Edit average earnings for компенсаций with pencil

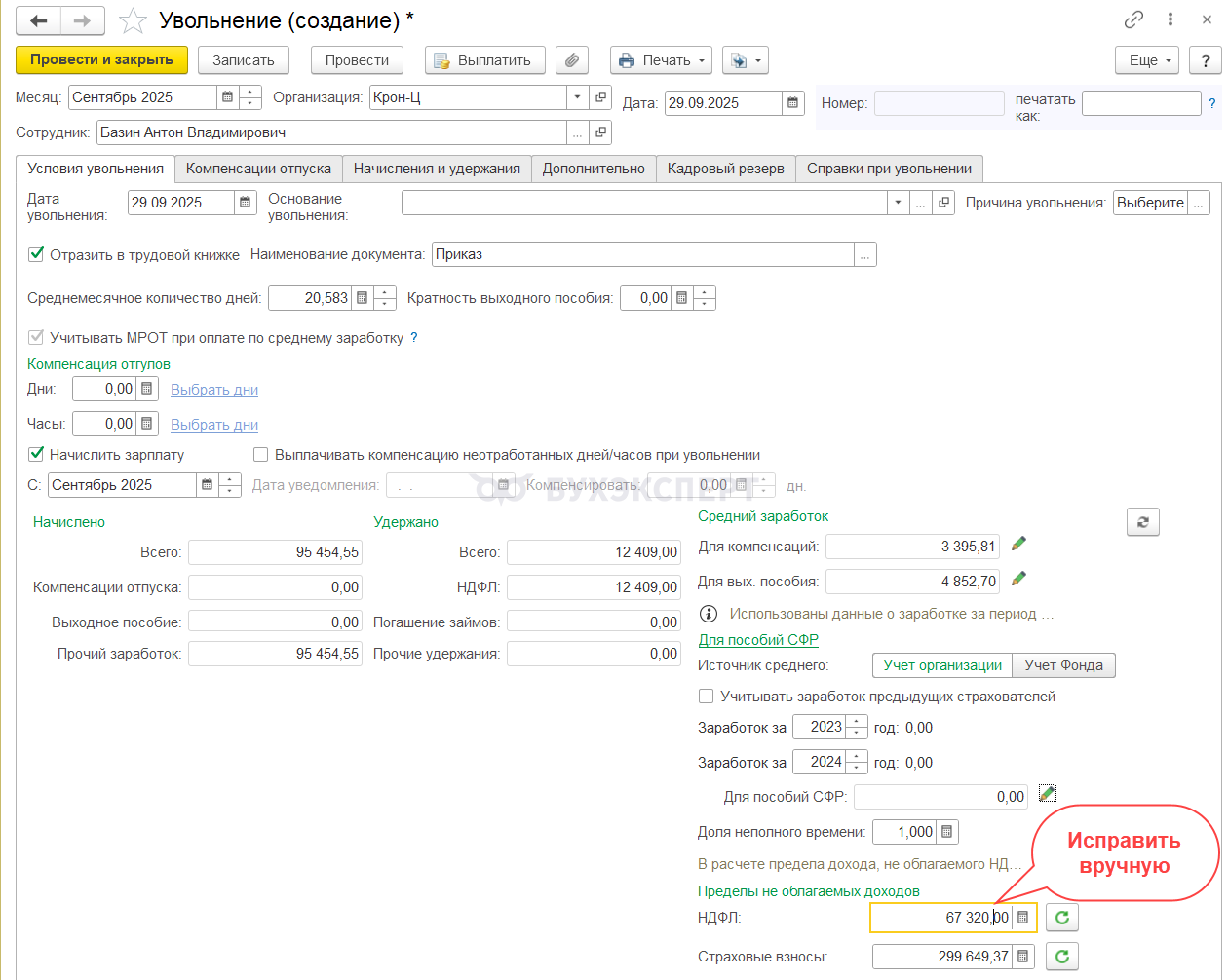[x=1018, y=545]
